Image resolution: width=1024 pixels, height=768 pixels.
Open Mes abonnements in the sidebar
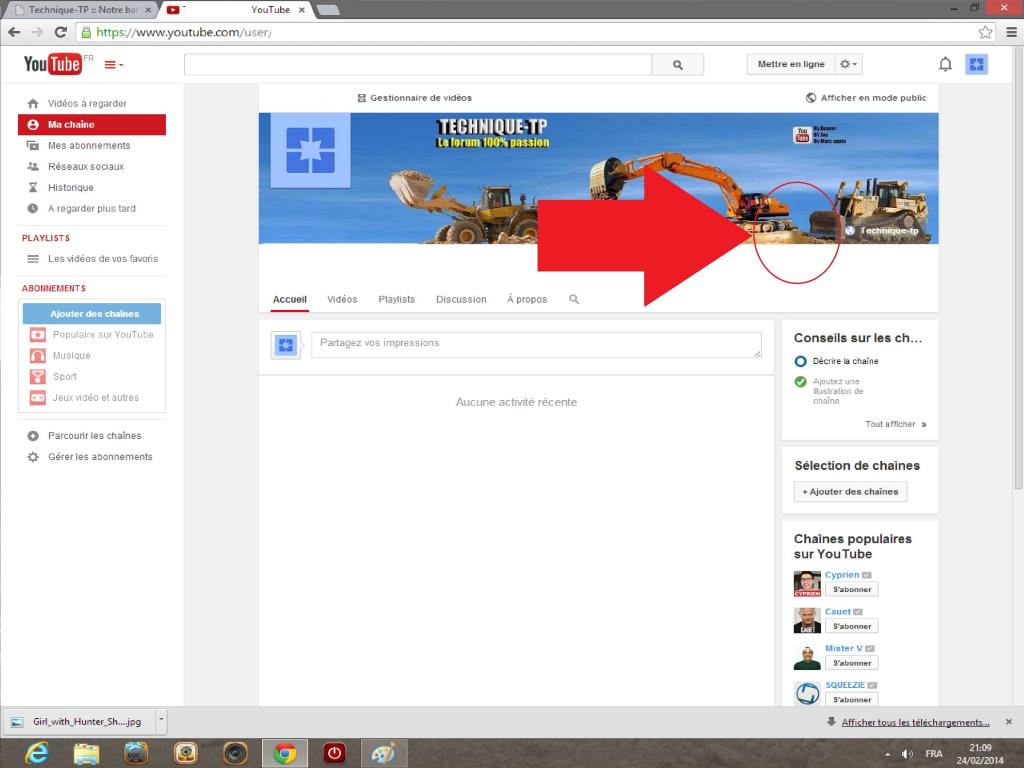click(89, 146)
